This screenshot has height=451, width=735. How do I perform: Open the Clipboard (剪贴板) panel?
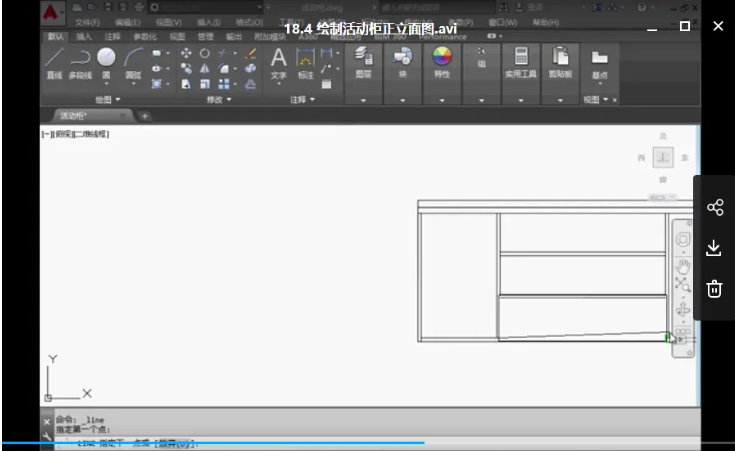pos(560,62)
